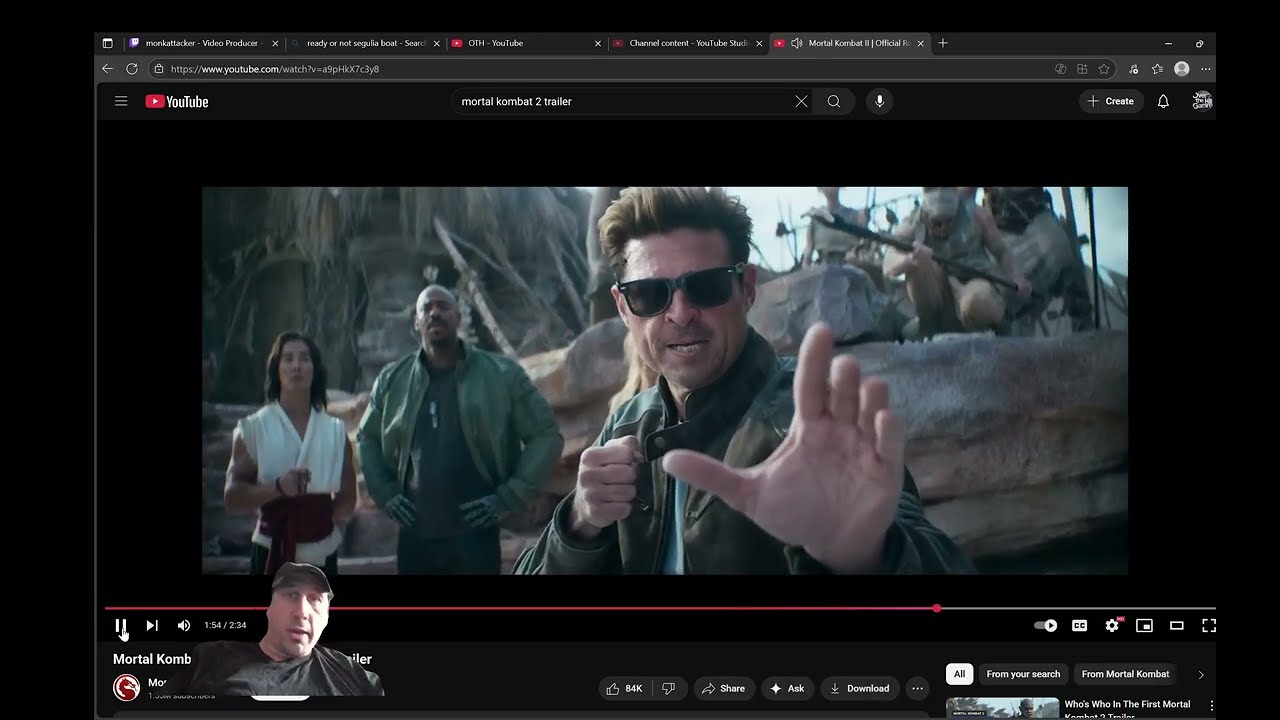Toggle the autoplay switch in the player
The image size is (1280, 720).
(x=1045, y=625)
